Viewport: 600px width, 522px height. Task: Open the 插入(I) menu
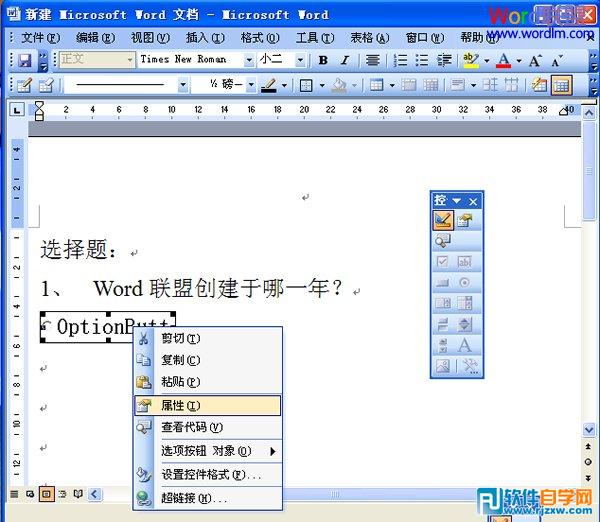[x=205, y=38]
